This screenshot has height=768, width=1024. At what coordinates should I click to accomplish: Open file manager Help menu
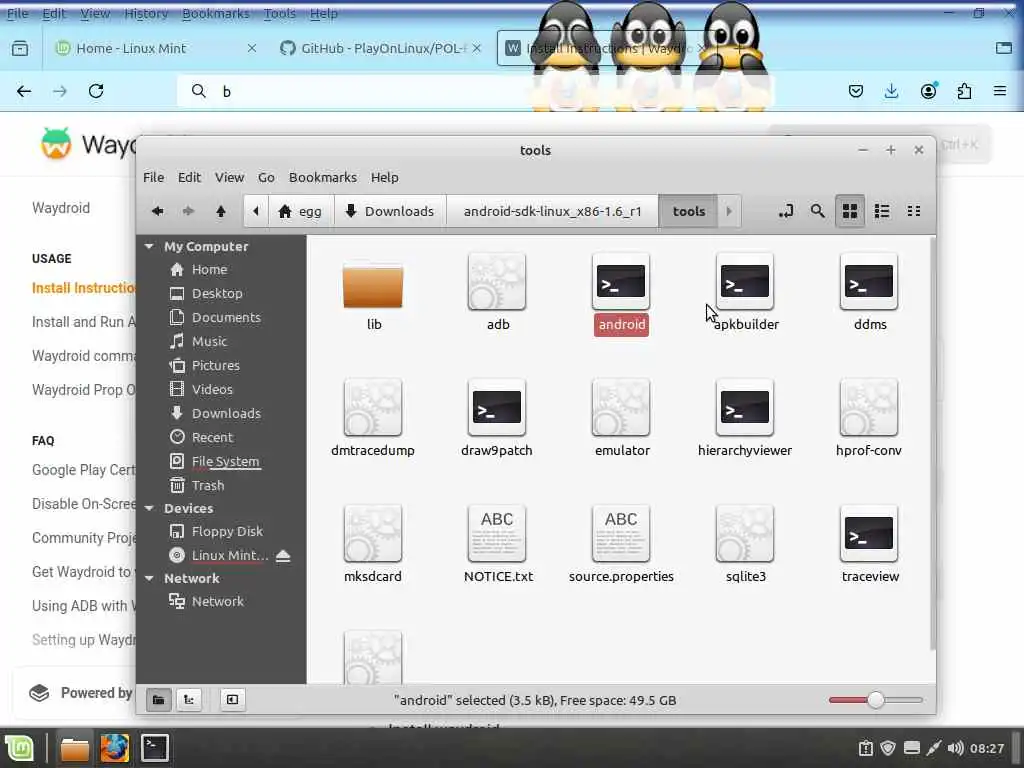[385, 177]
